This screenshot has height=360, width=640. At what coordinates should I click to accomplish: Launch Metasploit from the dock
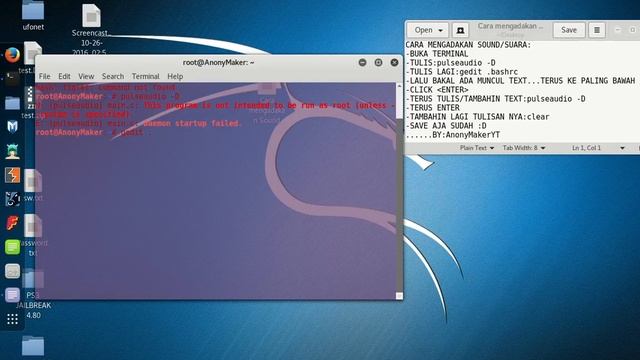pos(12,127)
